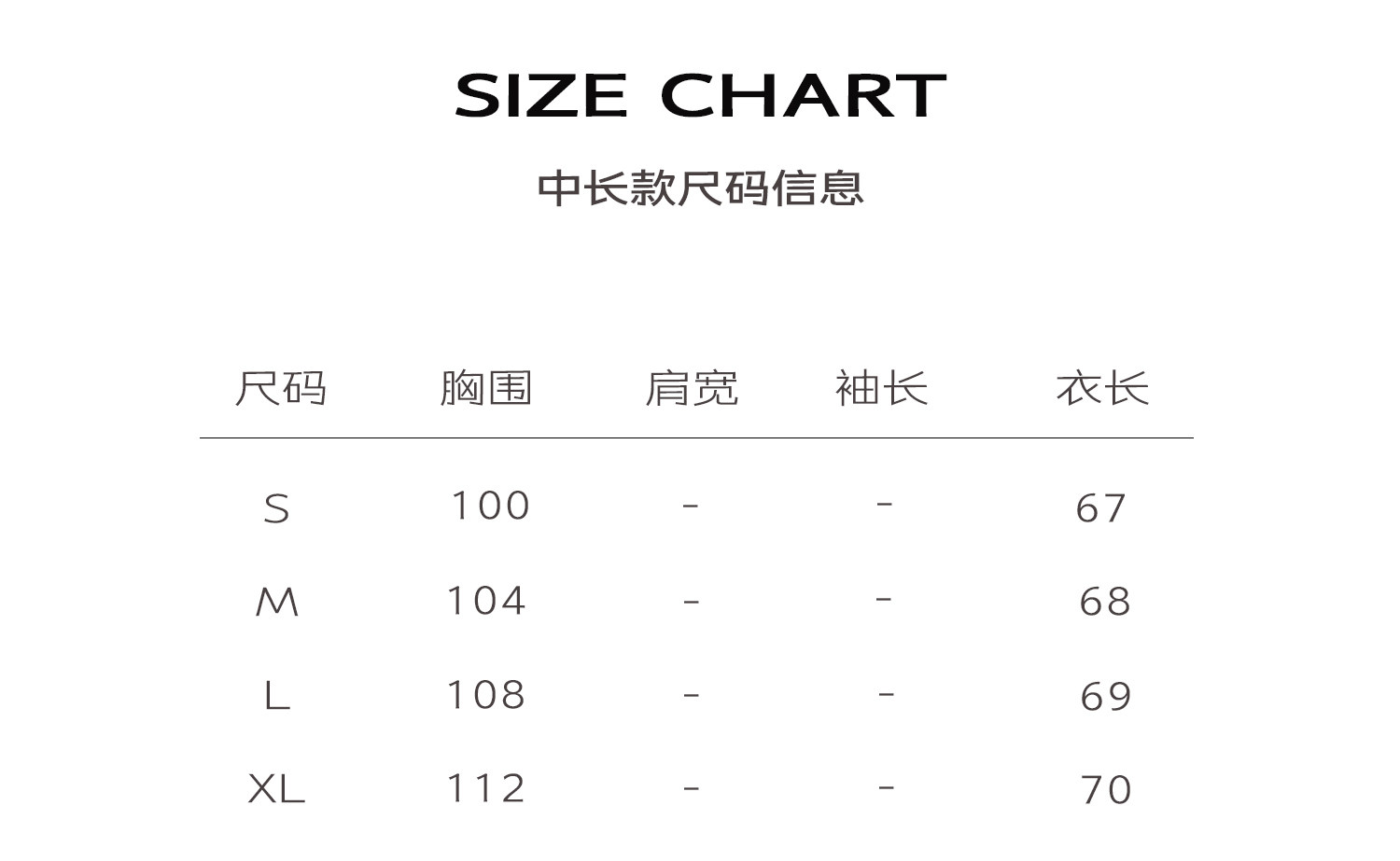Image resolution: width=1400 pixels, height=861 pixels.
Task: Select chest value 112
Action: (x=486, y=788)
